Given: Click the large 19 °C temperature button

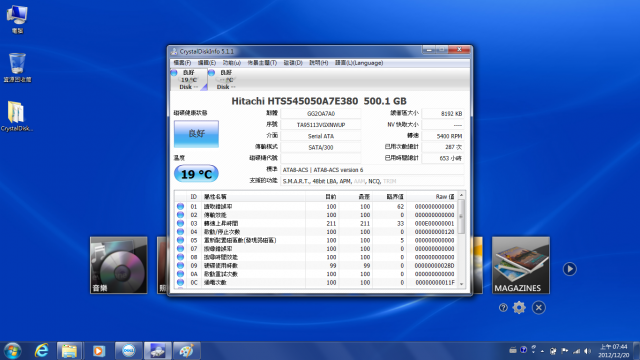Looking at the screenshot, I should pyautogui.click(x=196, y=174).
